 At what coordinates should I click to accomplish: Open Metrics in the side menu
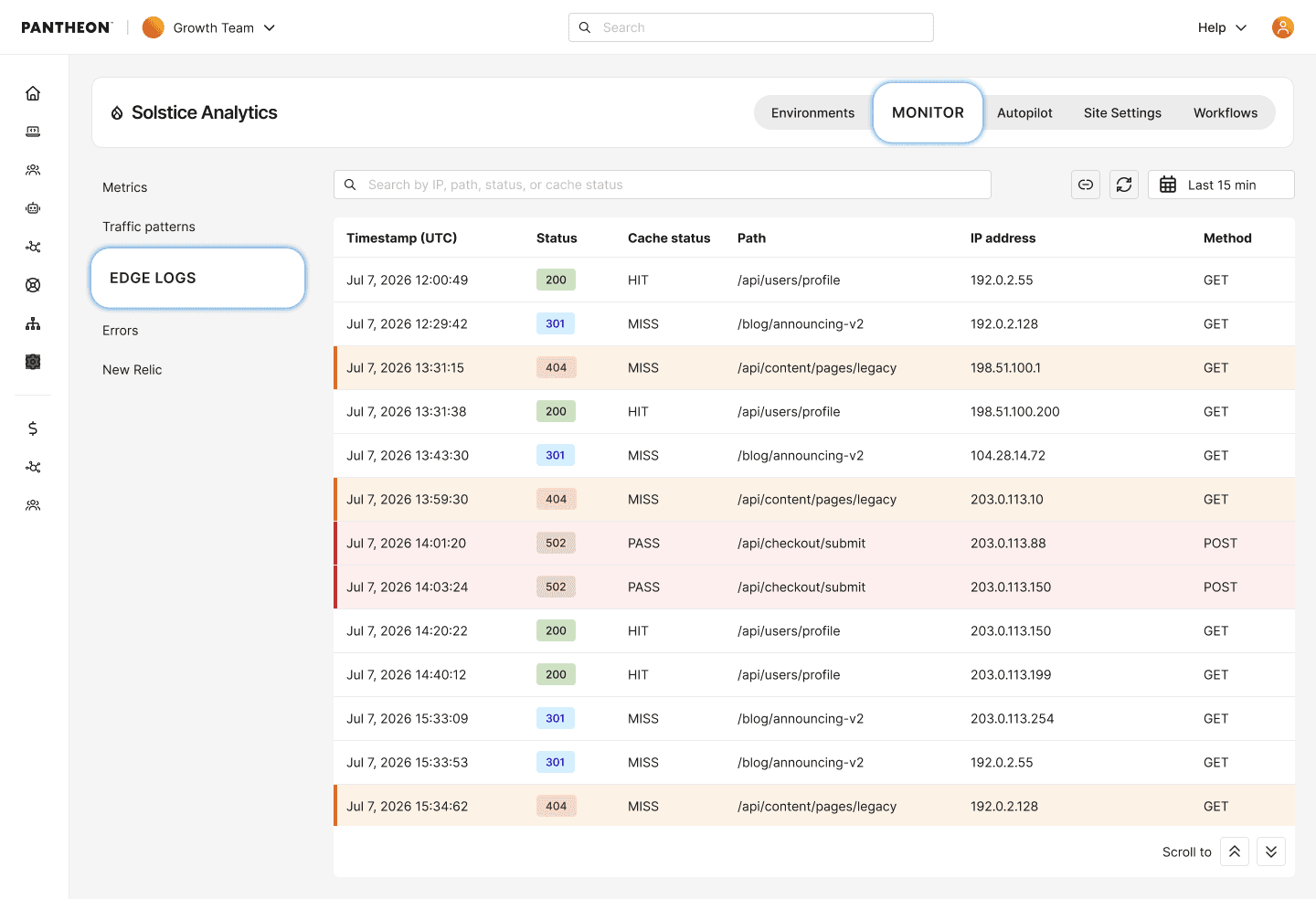(x=125, y=187)
